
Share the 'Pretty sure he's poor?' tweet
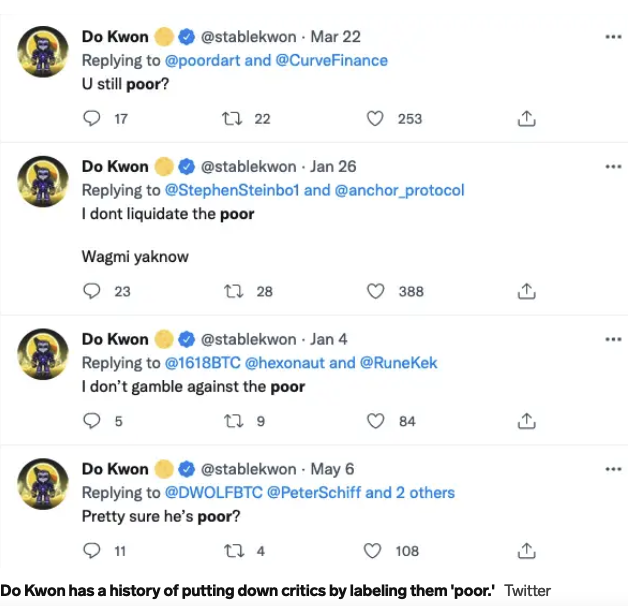click(526, 551)
